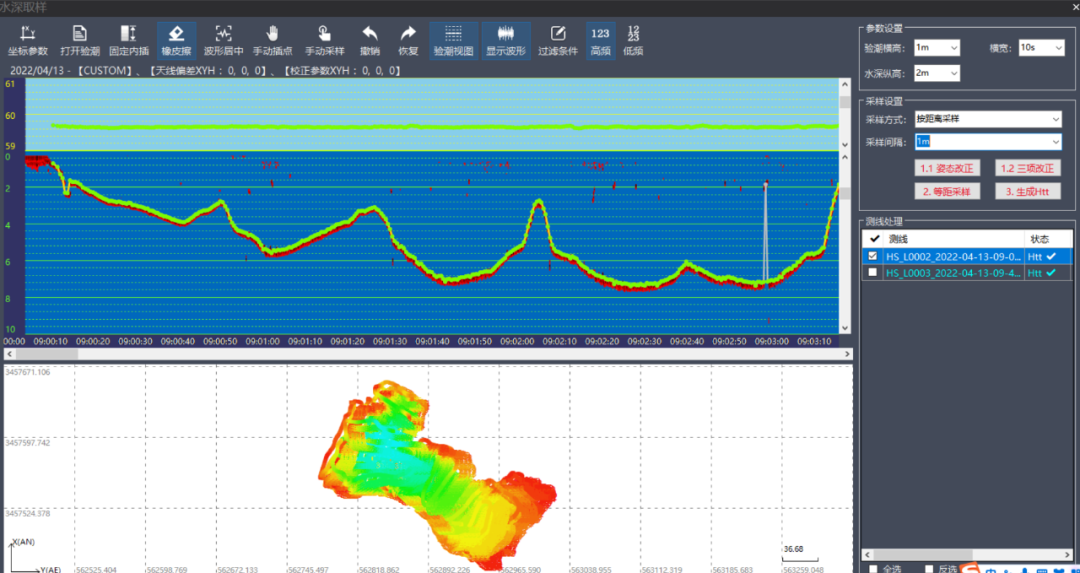Click the 状态 column header

(x=1040, y=239)
